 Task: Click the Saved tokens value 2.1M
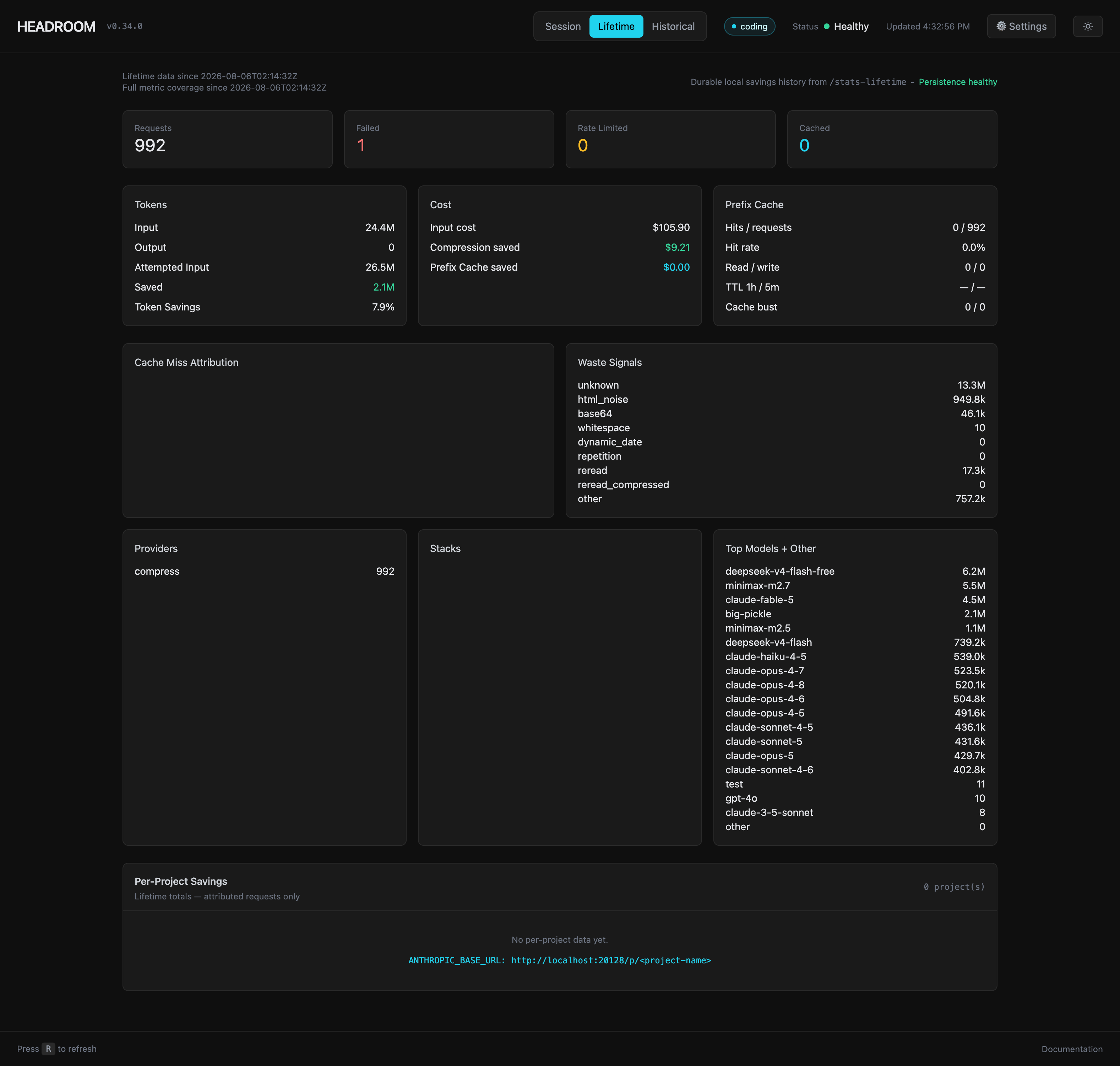tap(384, 287)
